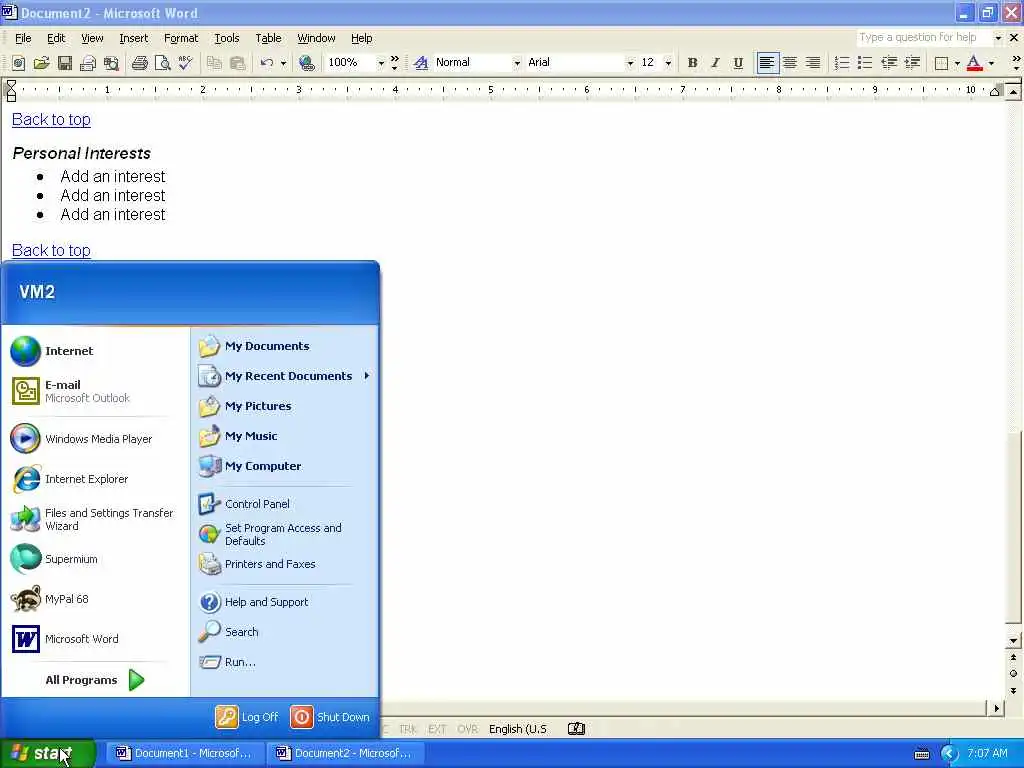Viewport: 1024px width, 768px height.
Task: Click the Paste toolbar icon
Action: [237, 63]
